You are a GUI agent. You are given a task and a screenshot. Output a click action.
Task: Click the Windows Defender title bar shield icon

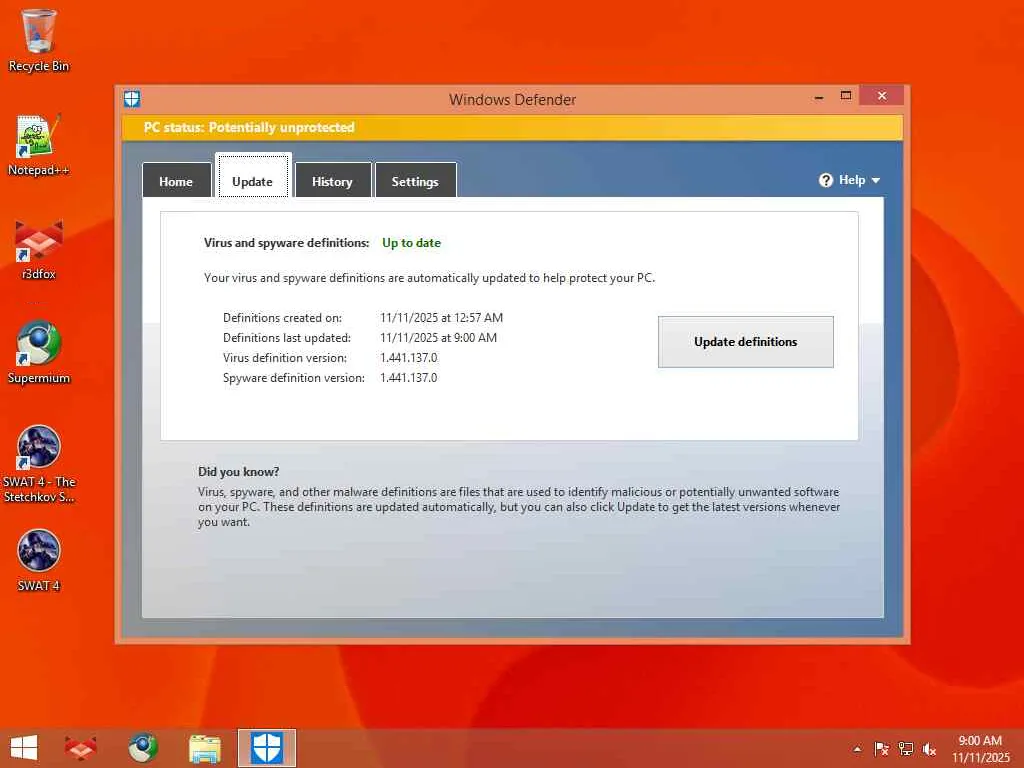132,99
